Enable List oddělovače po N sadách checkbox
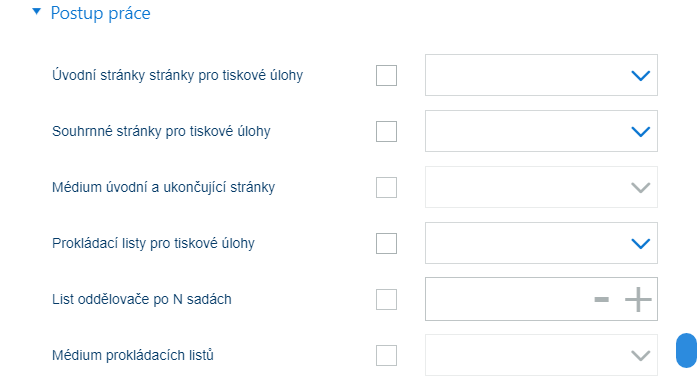This screenshot has height=382, width=699. (386, 299)
